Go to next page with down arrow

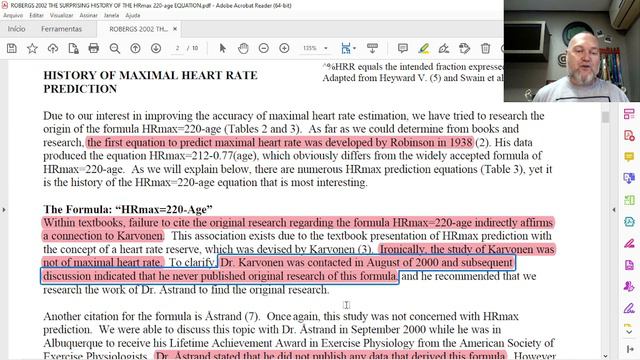pos(156,49)
